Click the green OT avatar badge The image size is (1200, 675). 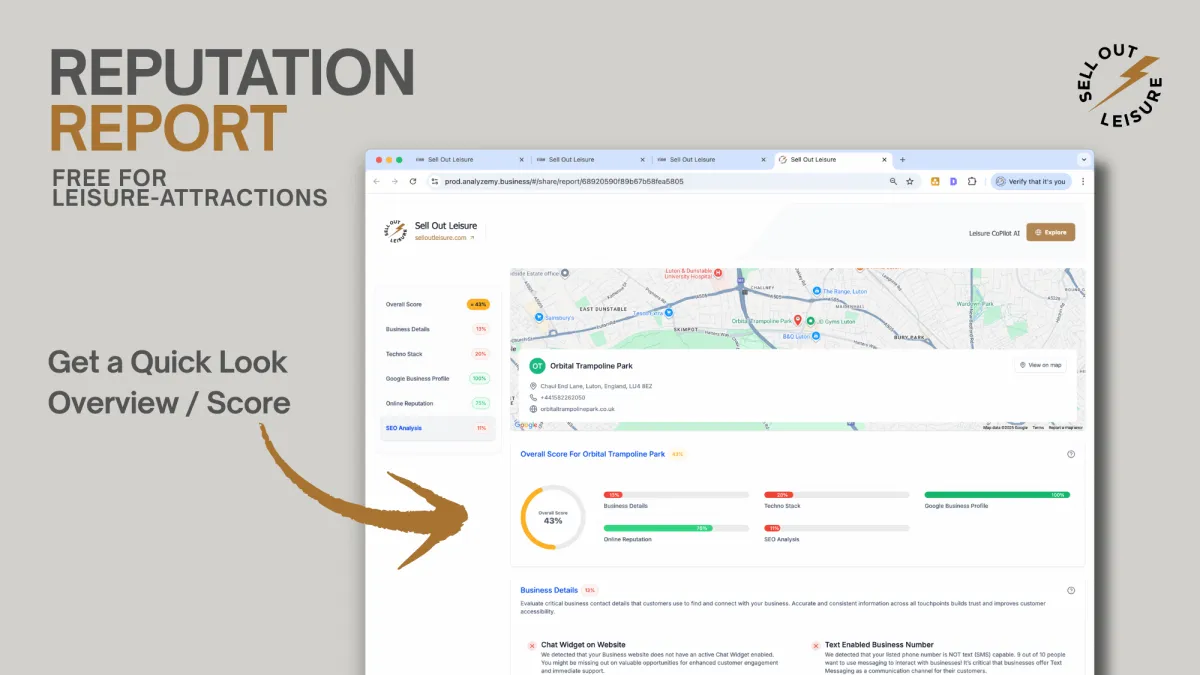[x=538, y=366]
